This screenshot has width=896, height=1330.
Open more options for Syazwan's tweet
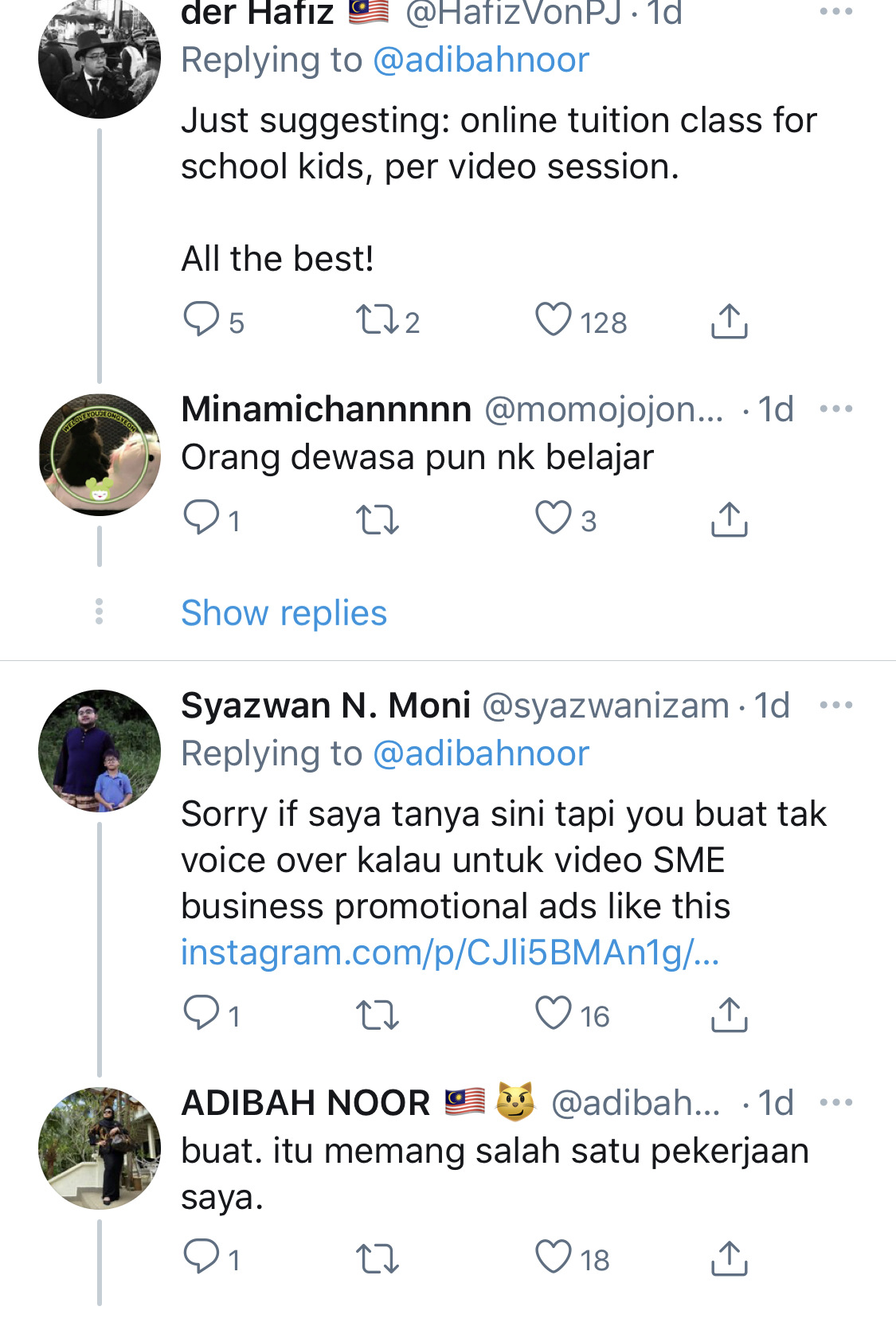(835, 706)
